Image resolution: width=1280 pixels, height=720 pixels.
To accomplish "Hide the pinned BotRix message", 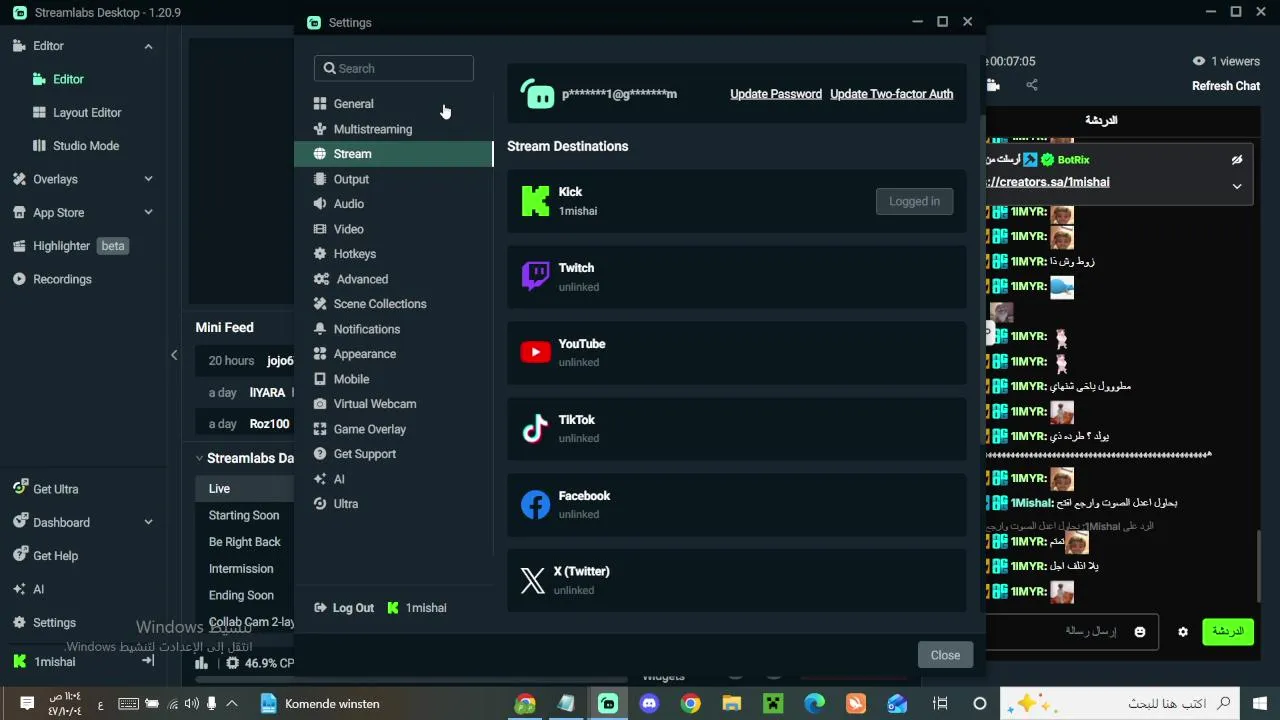I will (1237, 160).
